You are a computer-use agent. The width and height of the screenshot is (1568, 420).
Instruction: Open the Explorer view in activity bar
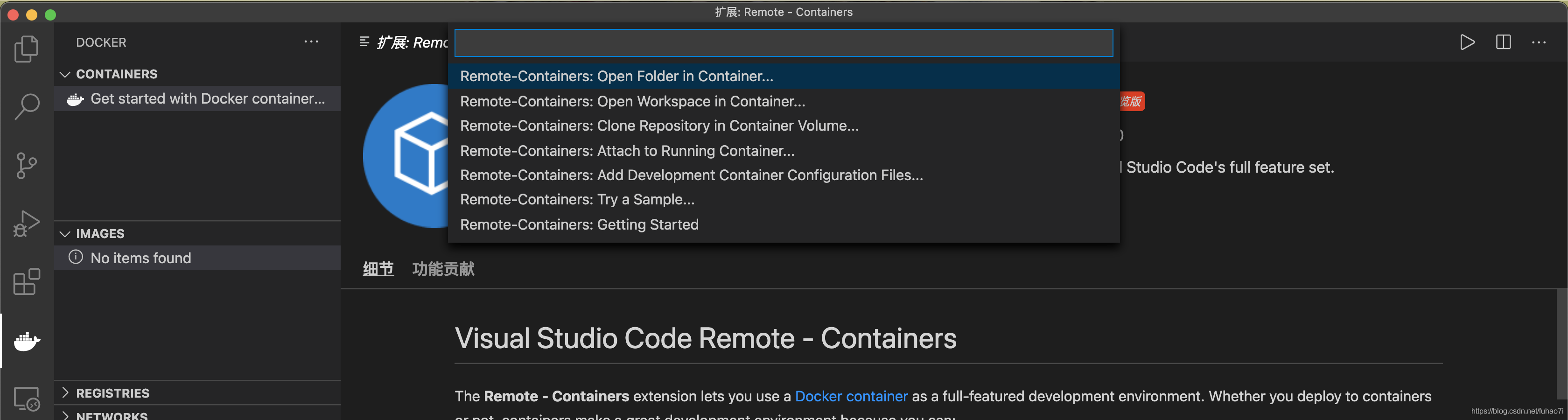(x=26, y=49)
